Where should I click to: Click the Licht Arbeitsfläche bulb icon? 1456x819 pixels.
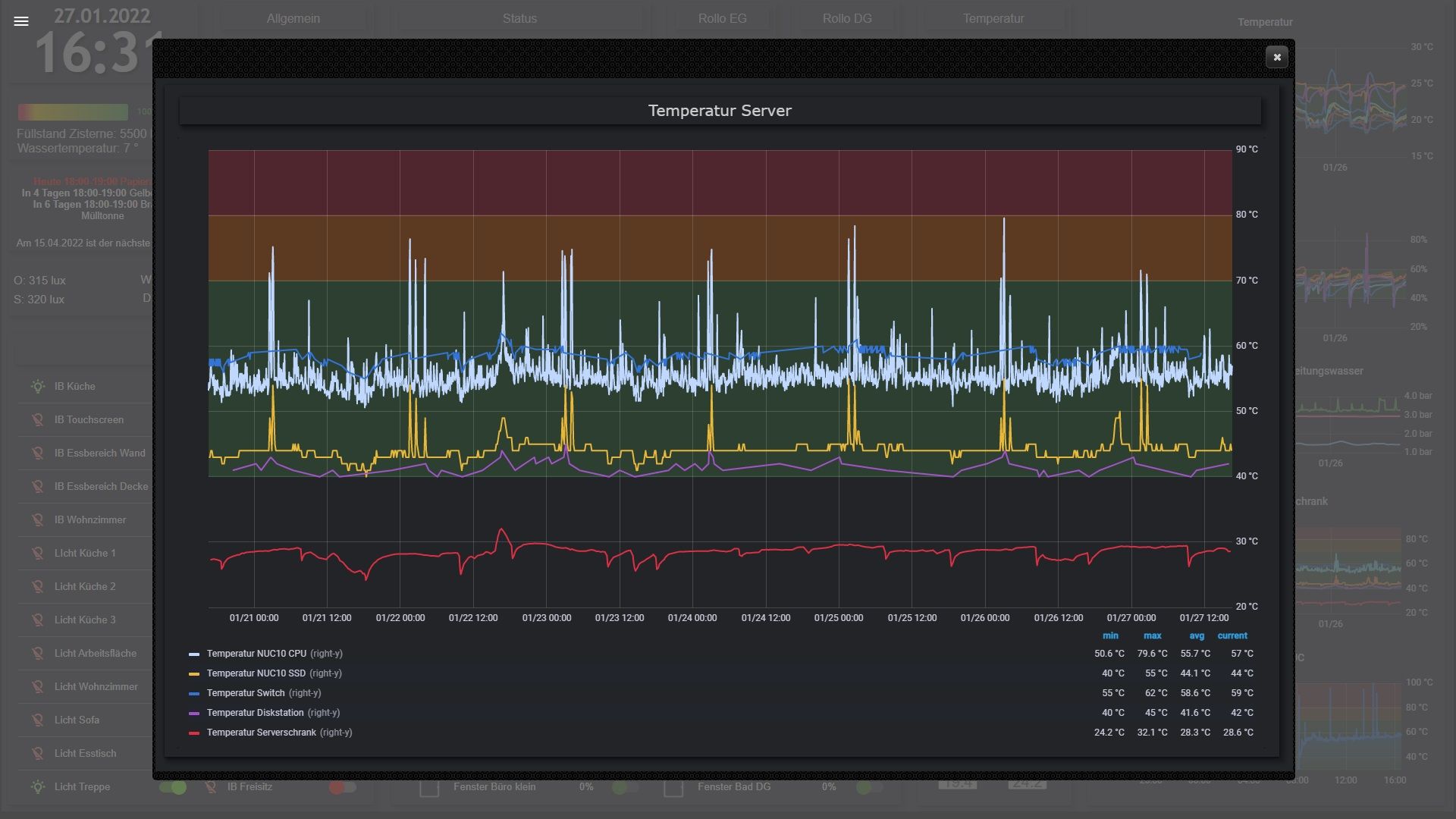point(37,653)
